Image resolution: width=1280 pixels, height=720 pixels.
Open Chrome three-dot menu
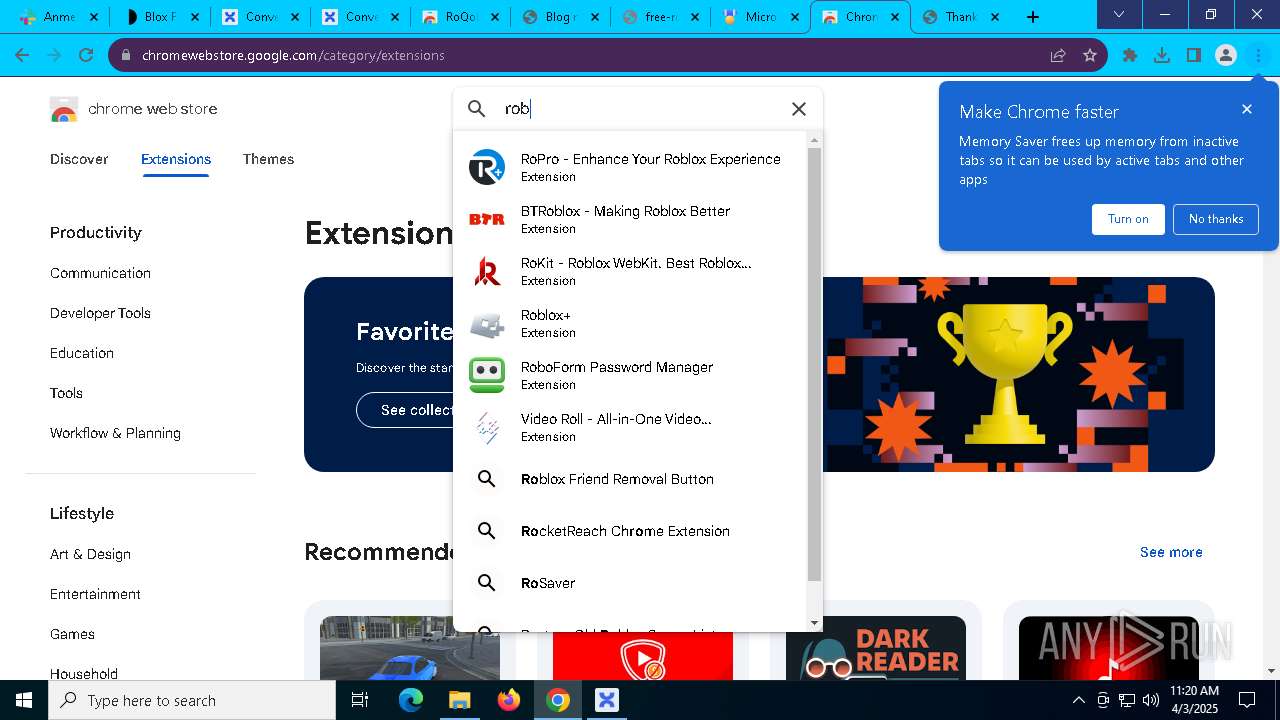tap(1258, 55)
